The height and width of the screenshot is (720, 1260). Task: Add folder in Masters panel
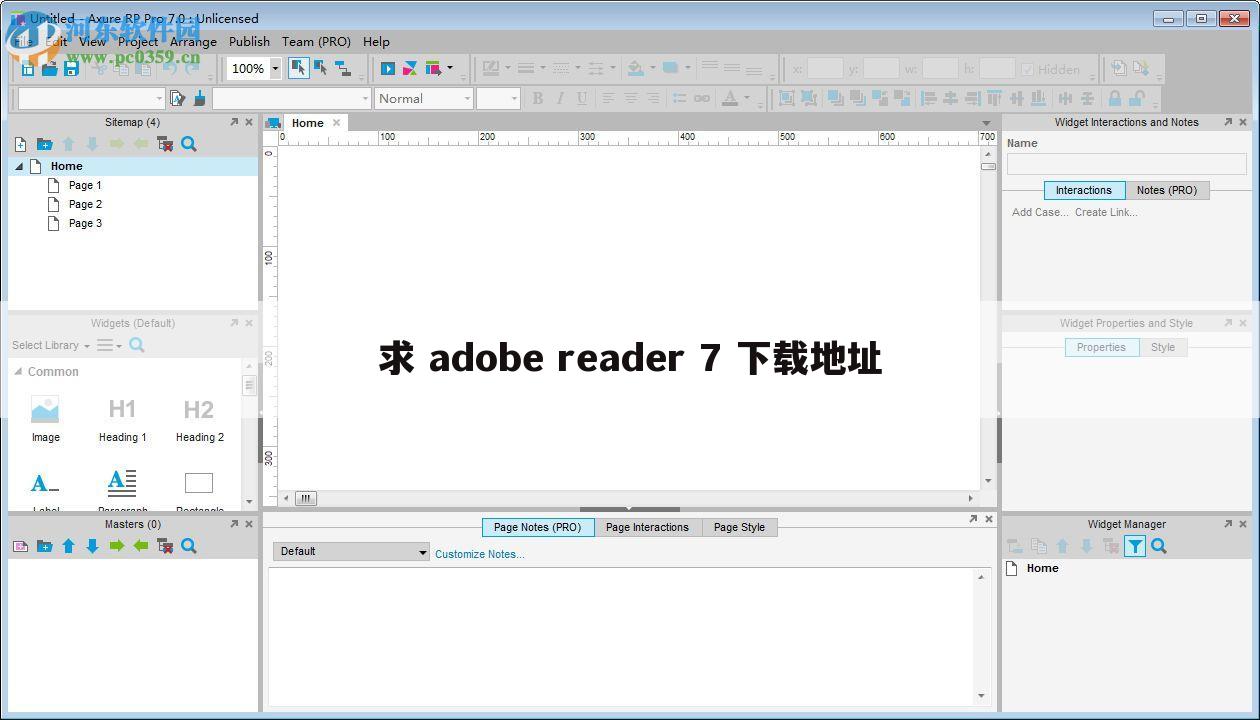point(44,546)
